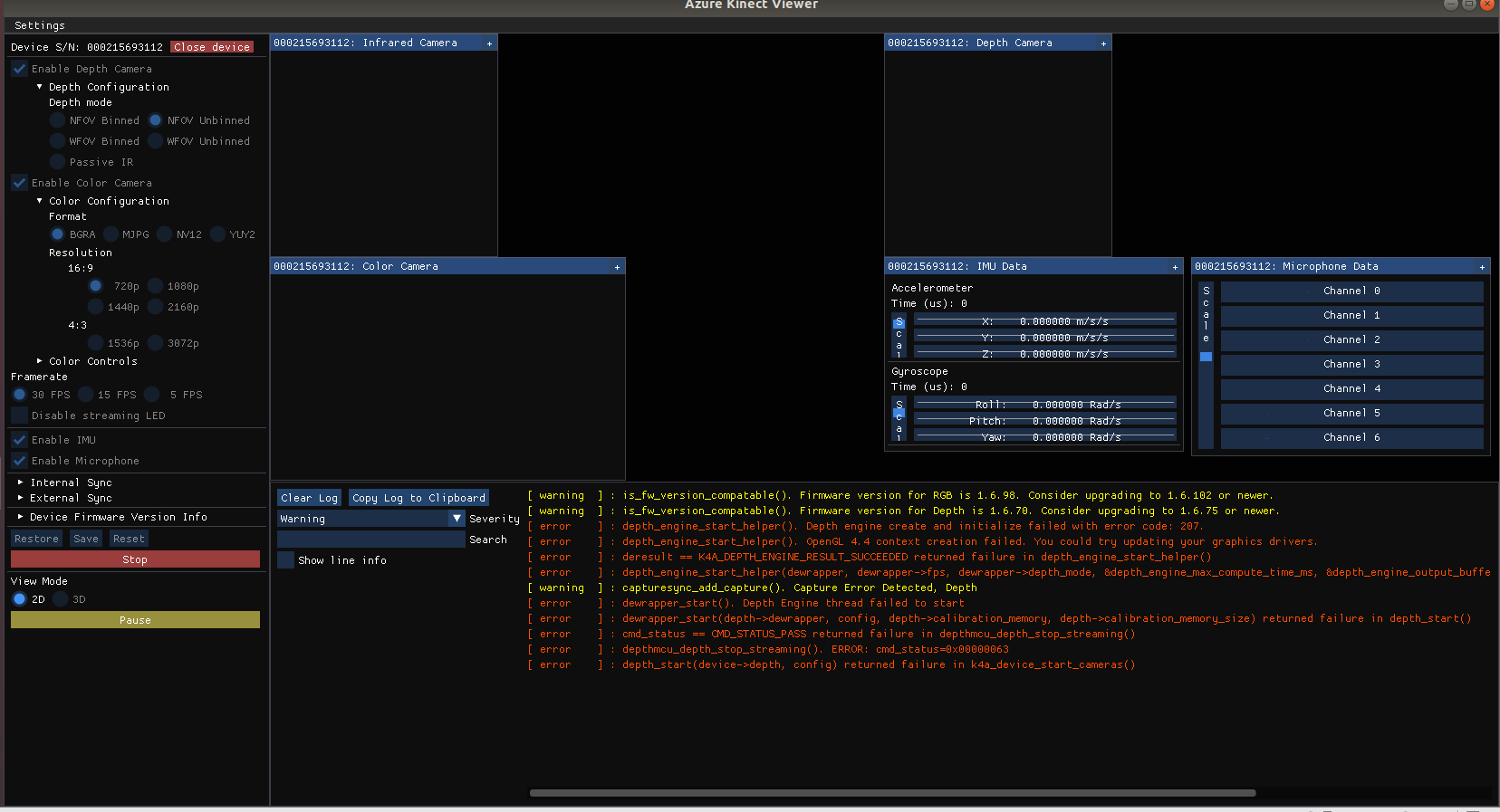Image resolution: width=1500 pixels, height=812 pixels.
Task: Select the Depth Camera window title
Action: click(970, 43)
